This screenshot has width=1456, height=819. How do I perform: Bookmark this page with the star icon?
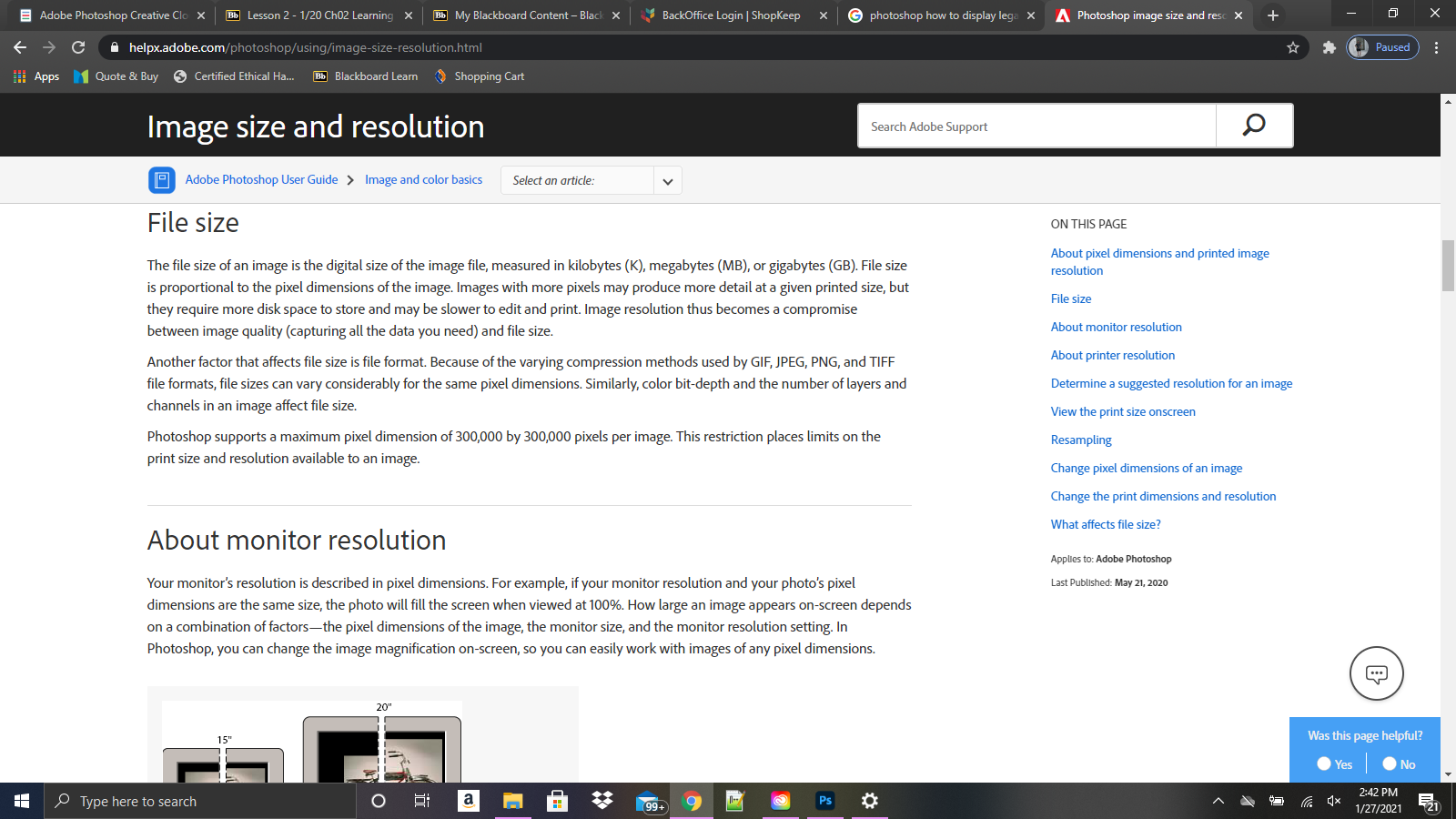[x=1293, y=47]
